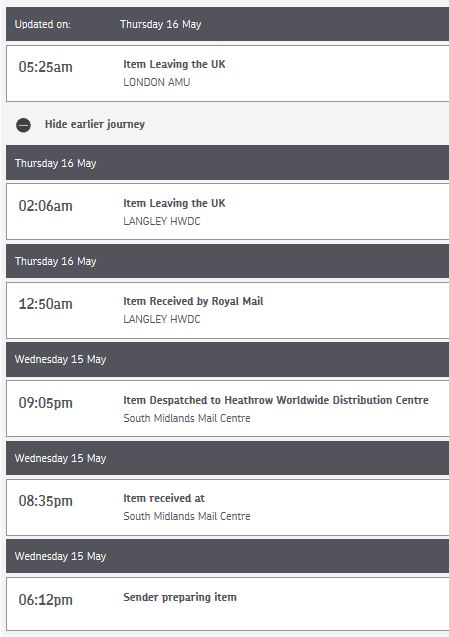Click the LONDON AMU location text

(157, 82)
